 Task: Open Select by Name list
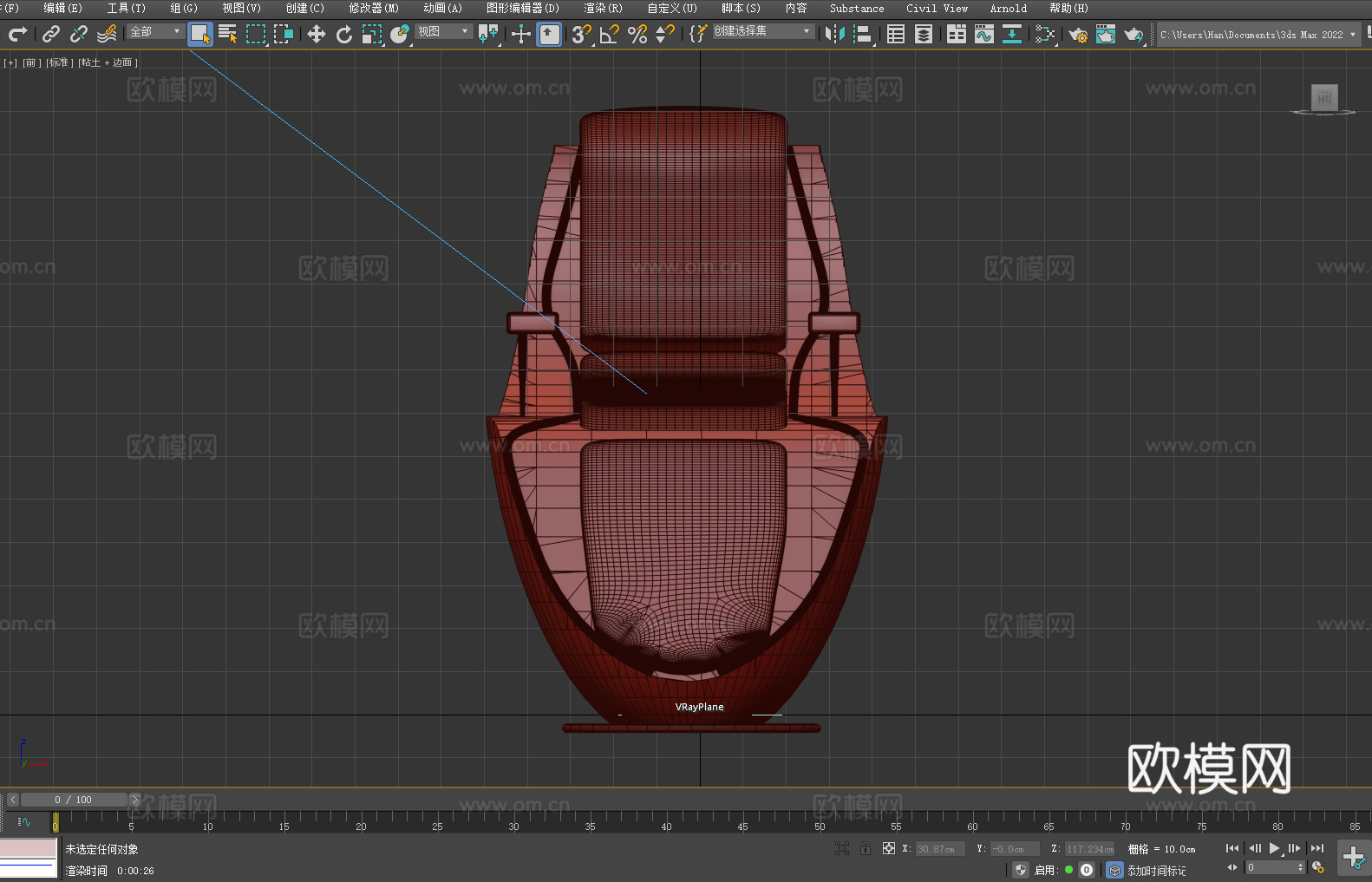click(x=228, y=34)
